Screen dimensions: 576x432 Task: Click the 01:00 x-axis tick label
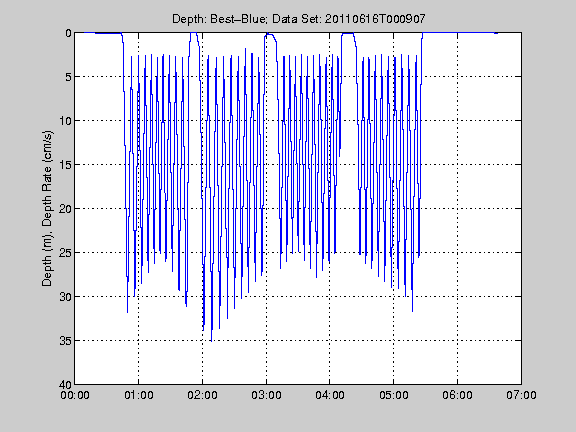[x=138, y=395]
